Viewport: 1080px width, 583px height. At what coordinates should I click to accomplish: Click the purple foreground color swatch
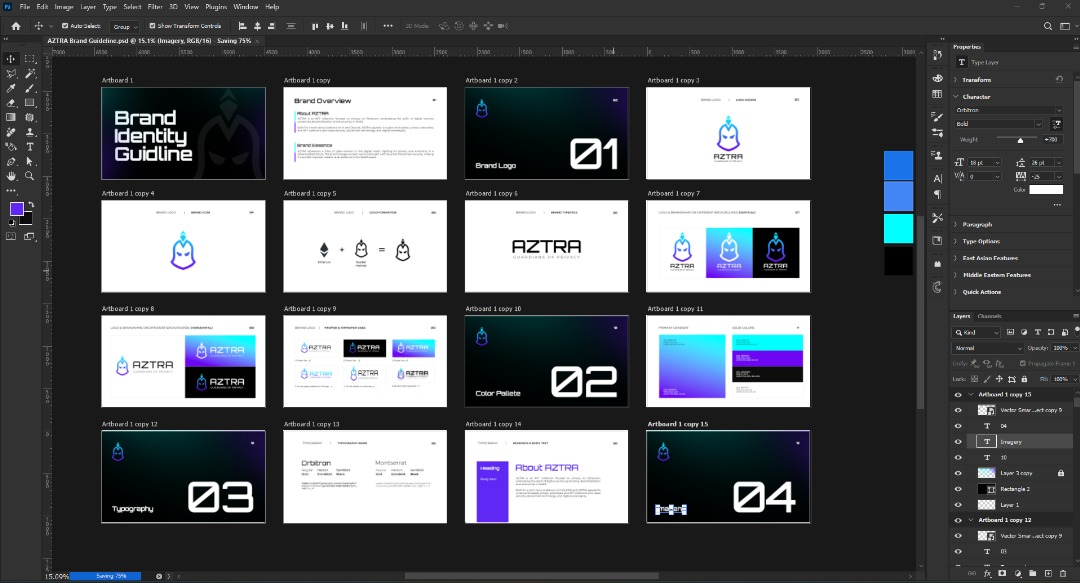pos(17,209)
